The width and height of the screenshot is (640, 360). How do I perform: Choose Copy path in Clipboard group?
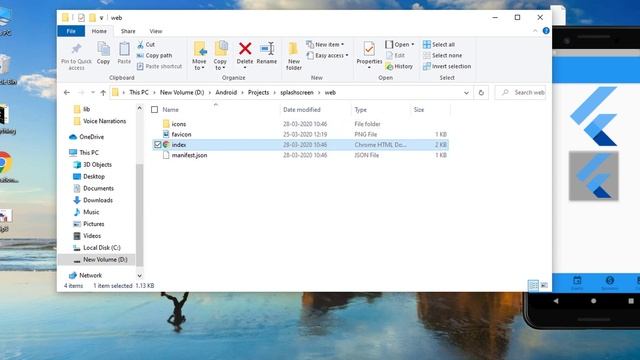[x=154, y=56]
